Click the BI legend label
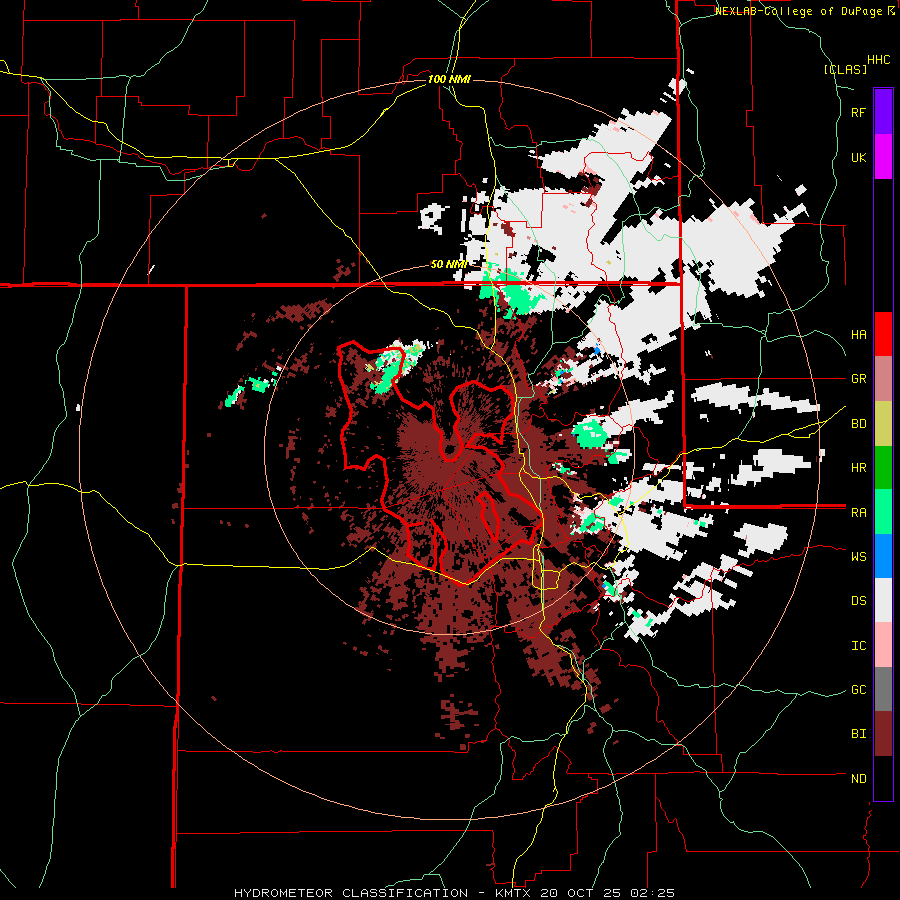This screenshot has width=900, height=900. tap(858, 734)
